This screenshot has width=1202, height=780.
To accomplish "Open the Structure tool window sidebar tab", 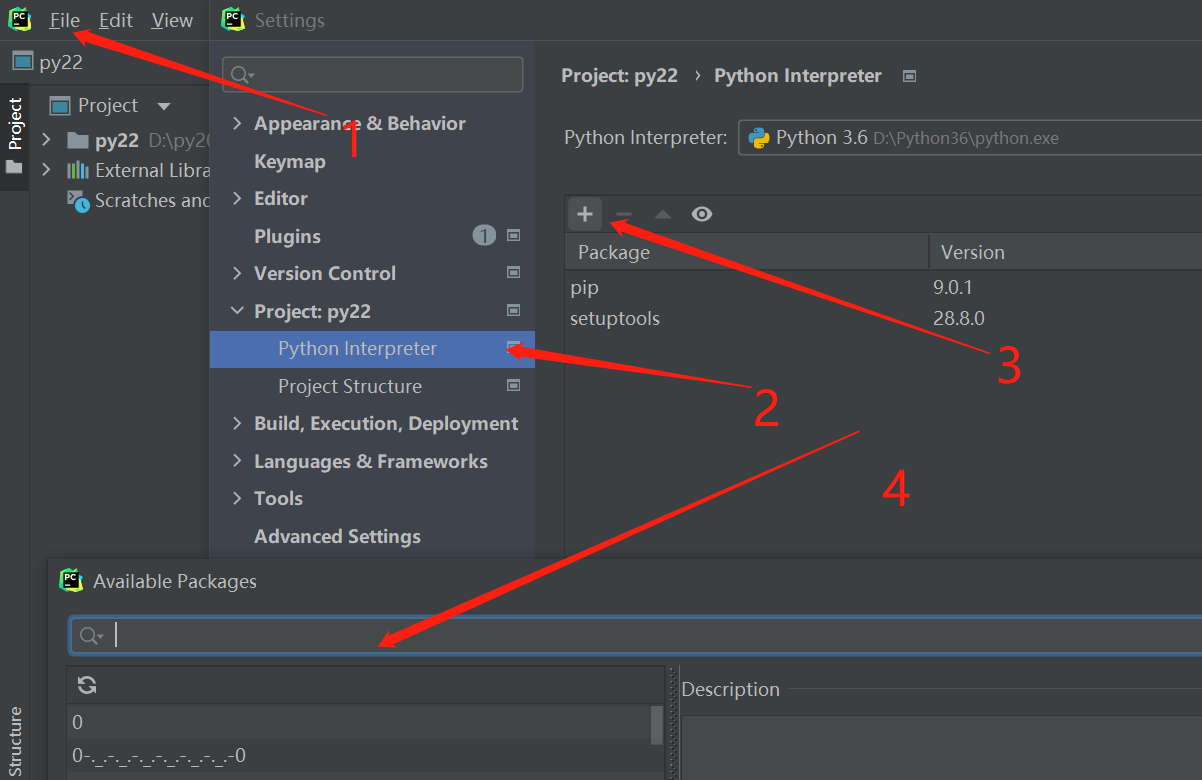I will 14,742.
